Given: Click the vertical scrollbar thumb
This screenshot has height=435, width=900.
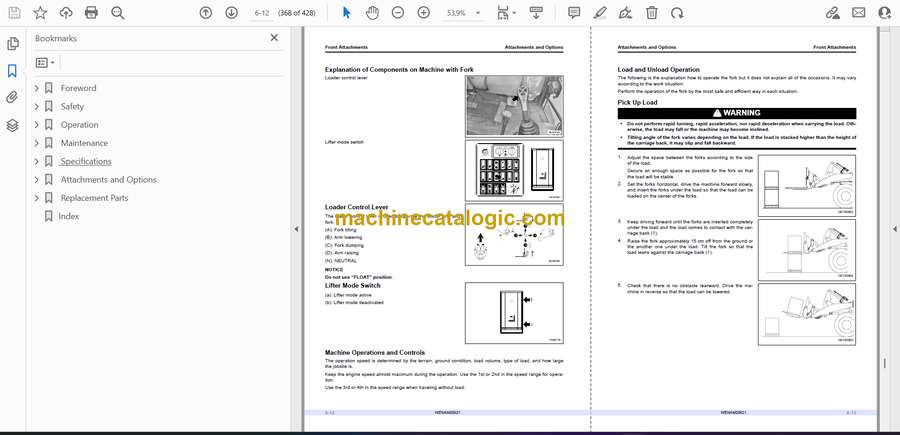Looking at the screenshot, I should click(885, 364).
